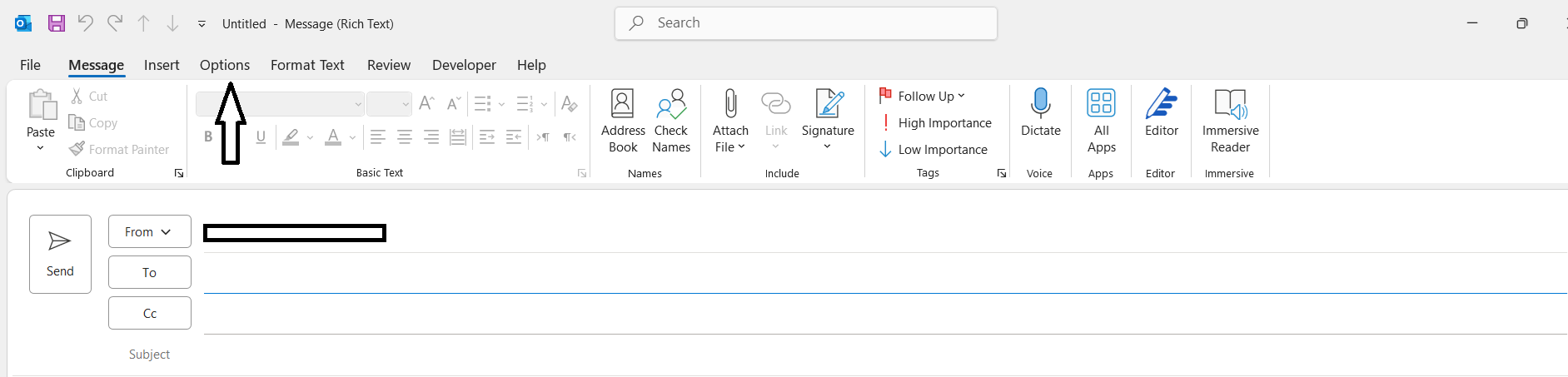Toggle bold formatting
The height and width of the screenshot is (377, 1568).
coord(208,137)
